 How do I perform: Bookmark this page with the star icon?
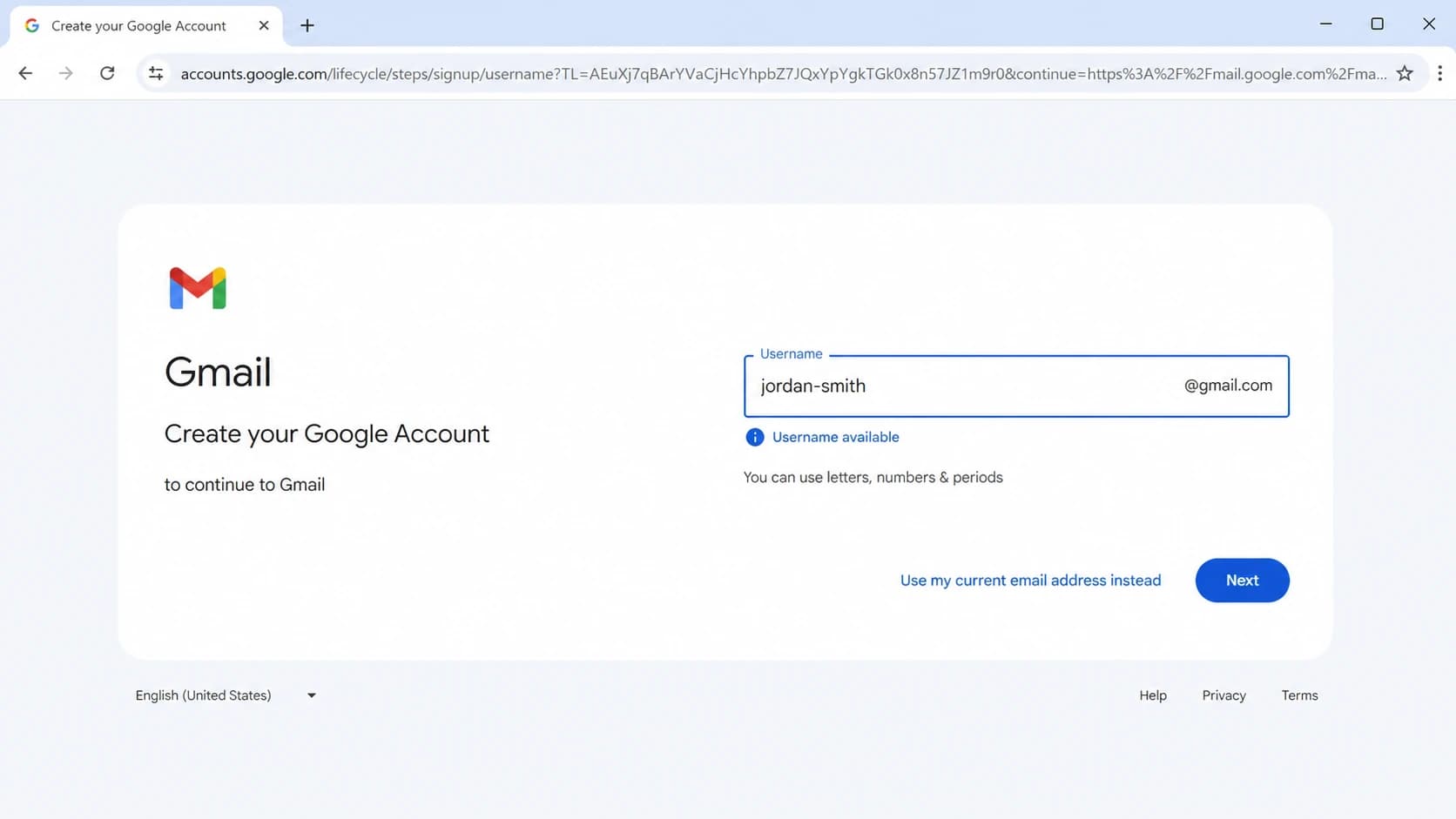click(1405, 73)
